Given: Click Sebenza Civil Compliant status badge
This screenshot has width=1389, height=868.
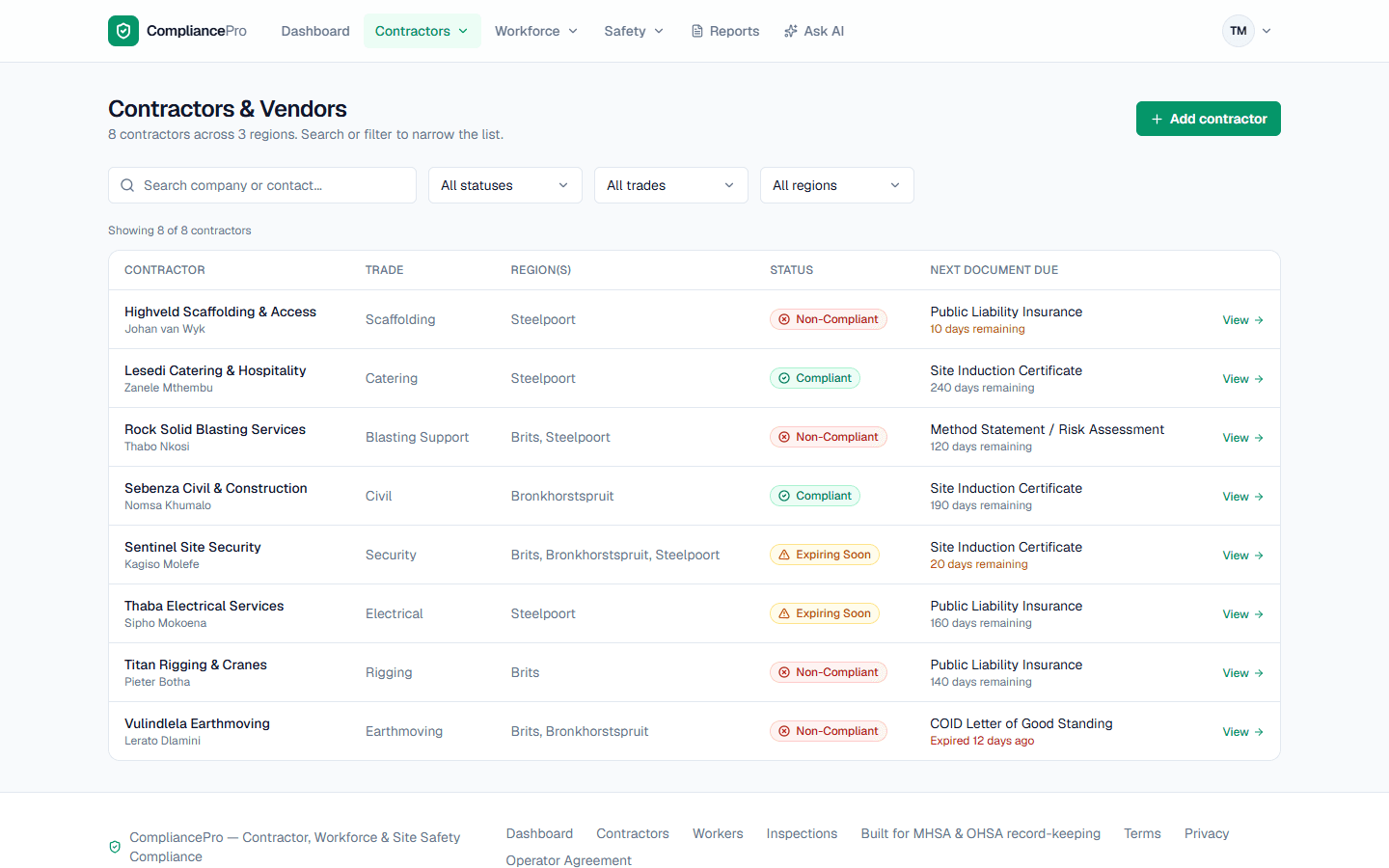Looking at the screenshot, I should coord(815,496).
